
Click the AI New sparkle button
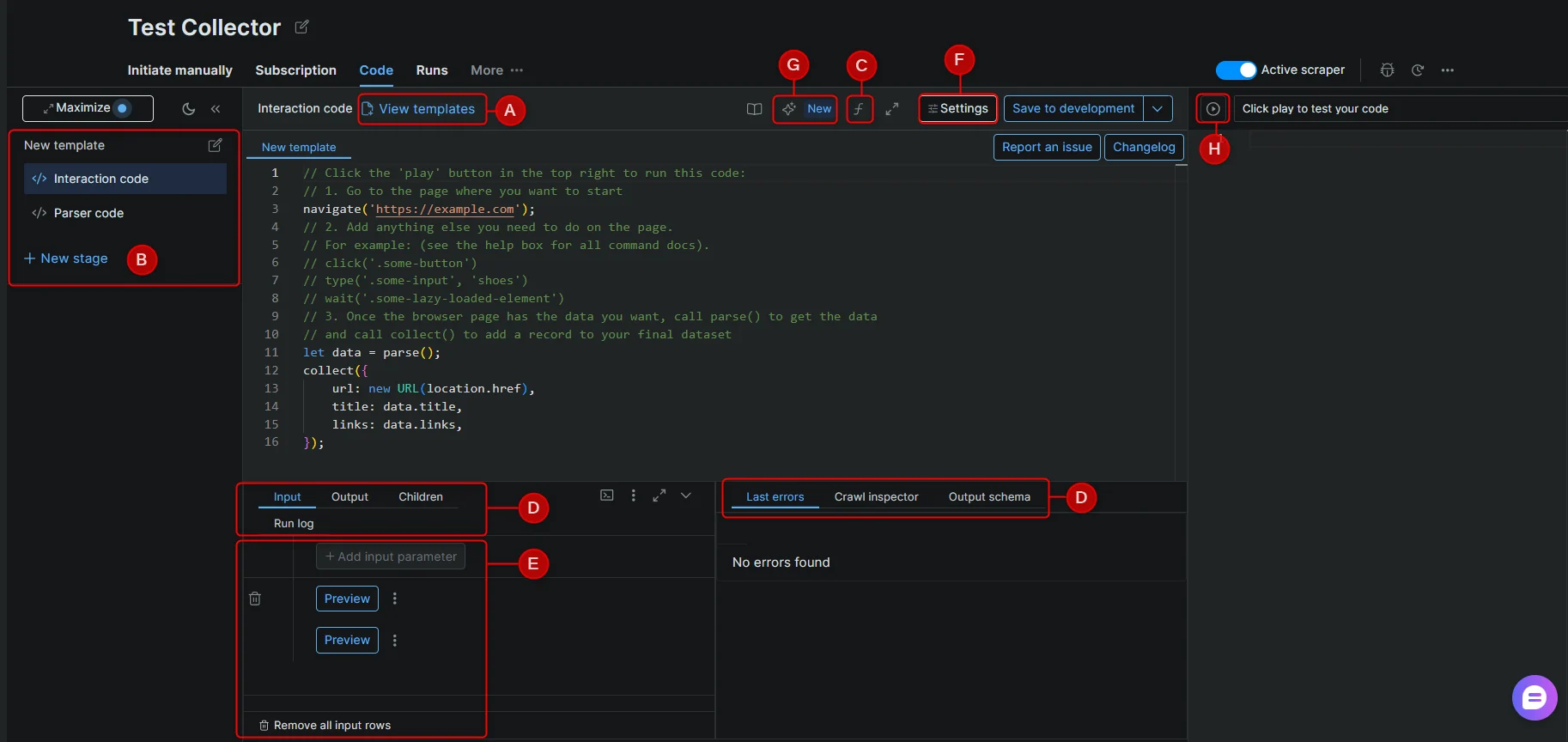(x=805, y=109)
